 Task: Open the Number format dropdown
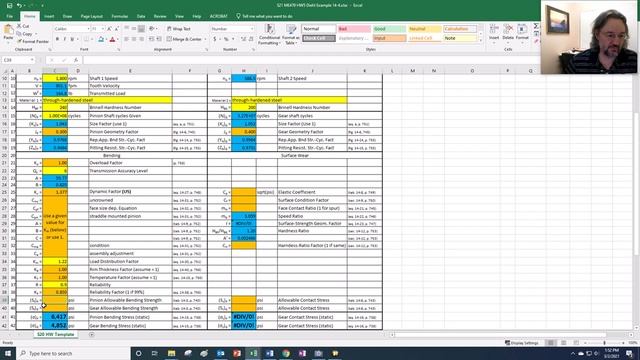(252, 29)
